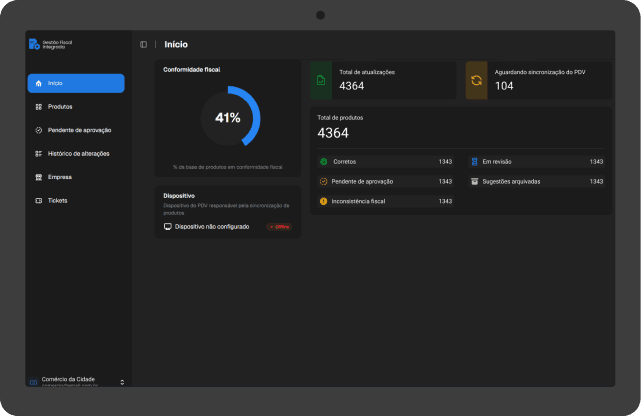Click the orange sync icon on Aguardando sincronização card

pyautogui.click(x=476, y=81)
